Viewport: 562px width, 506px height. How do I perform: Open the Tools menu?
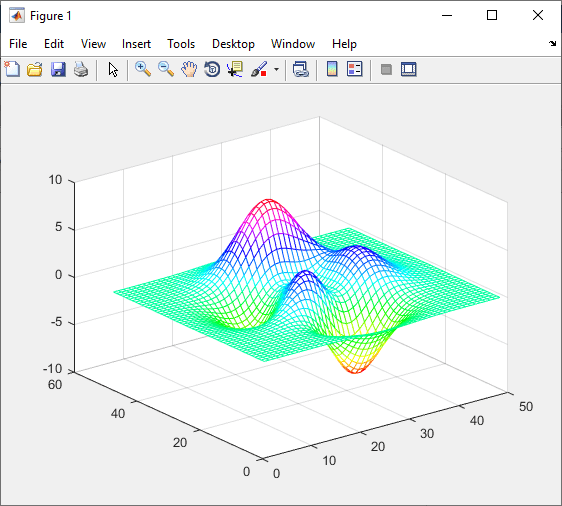[181, 44]
